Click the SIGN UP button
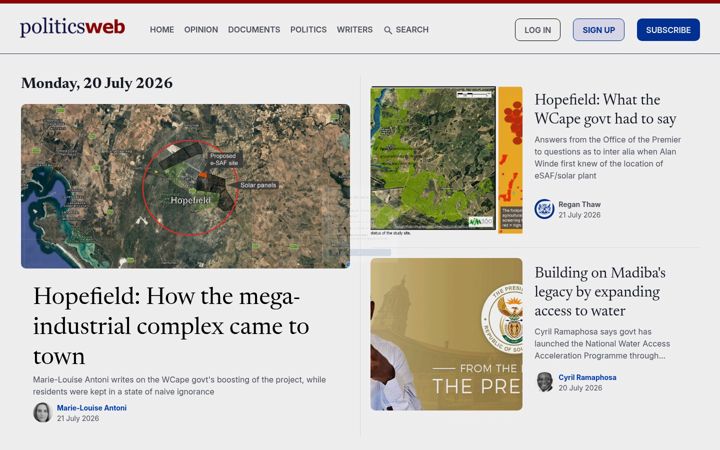 pos(598,30)
